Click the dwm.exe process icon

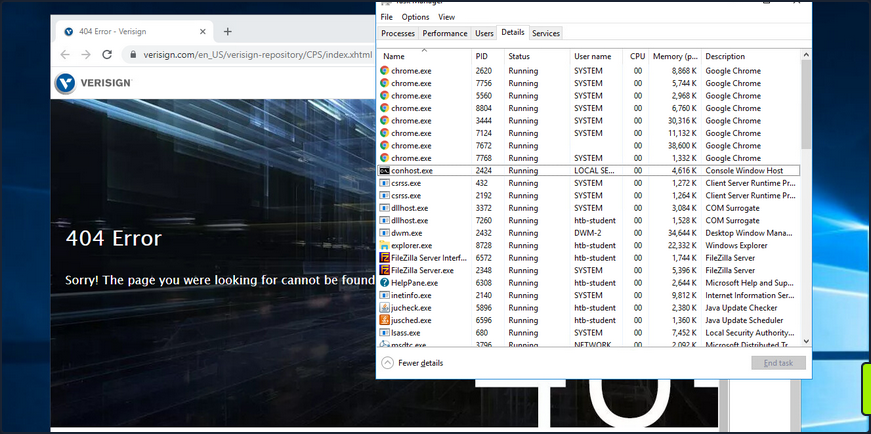pyautogui.click(x=384, y=233)
